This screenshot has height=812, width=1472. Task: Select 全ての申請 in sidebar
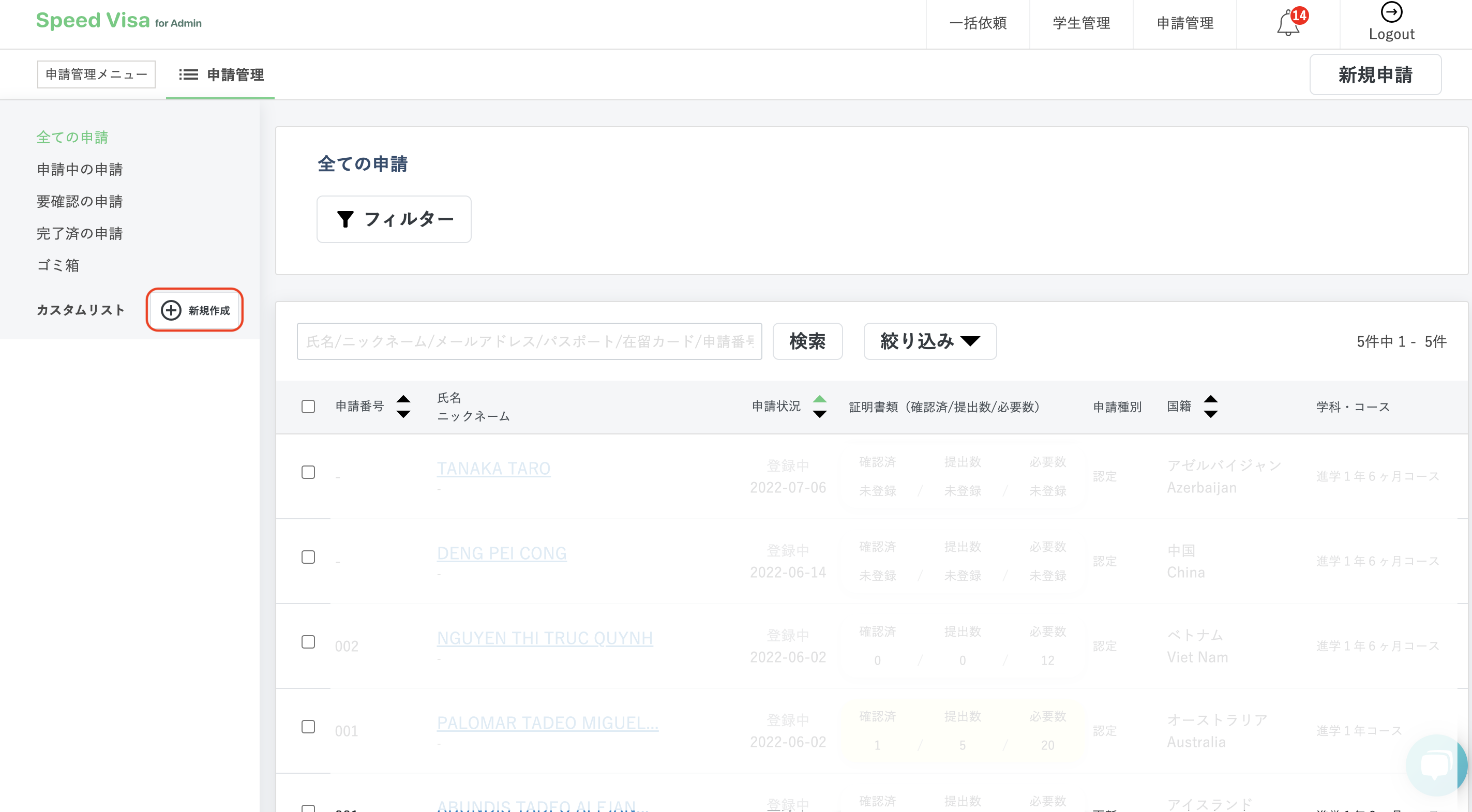point(72,137)
